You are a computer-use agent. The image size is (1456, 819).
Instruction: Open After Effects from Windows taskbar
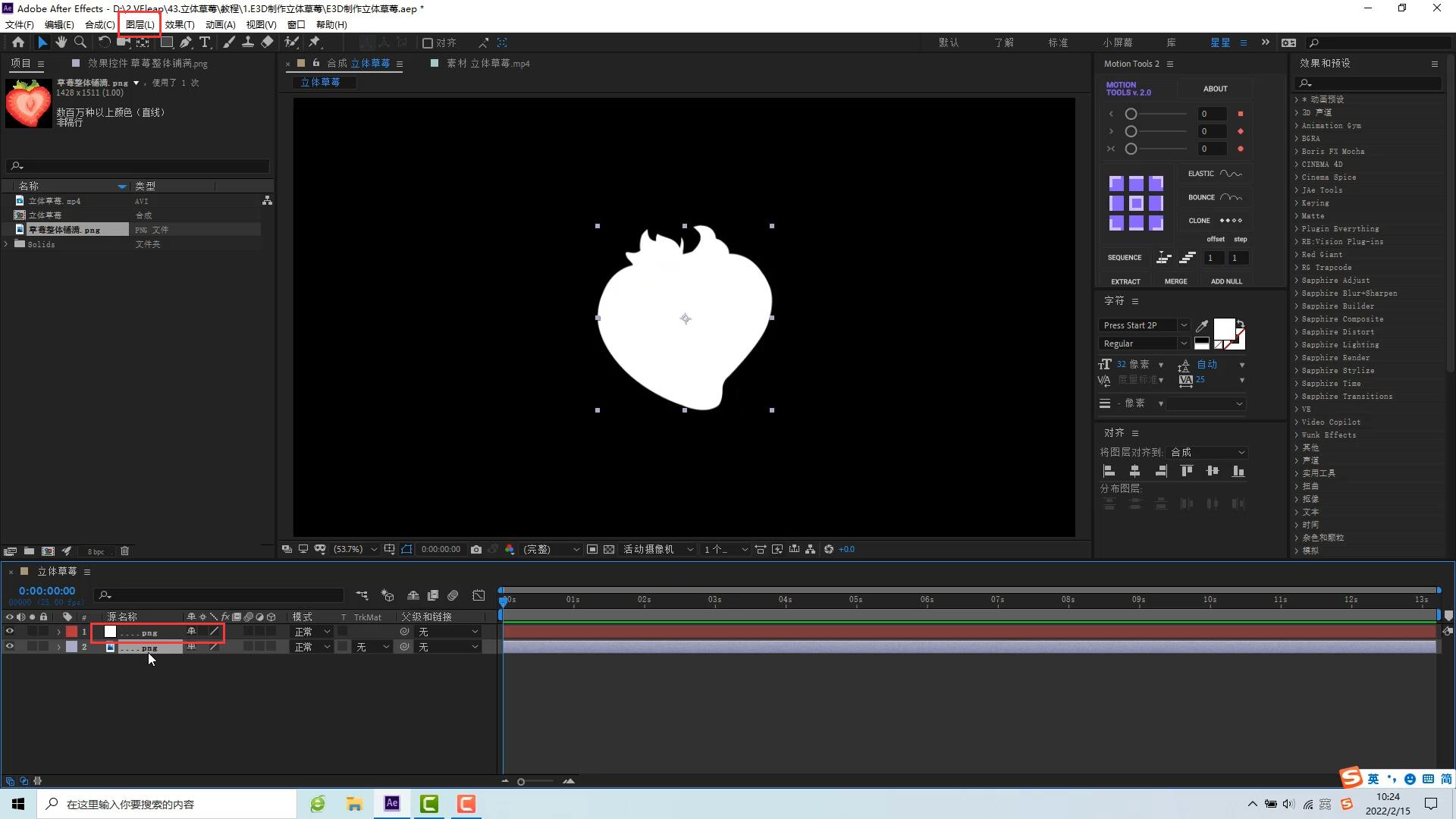coord(392,804)
